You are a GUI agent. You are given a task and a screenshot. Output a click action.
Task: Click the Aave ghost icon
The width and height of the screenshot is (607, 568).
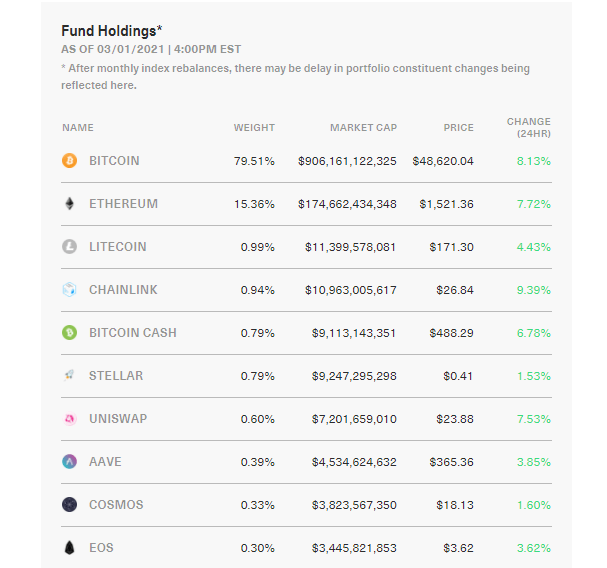tap(69, 462)
